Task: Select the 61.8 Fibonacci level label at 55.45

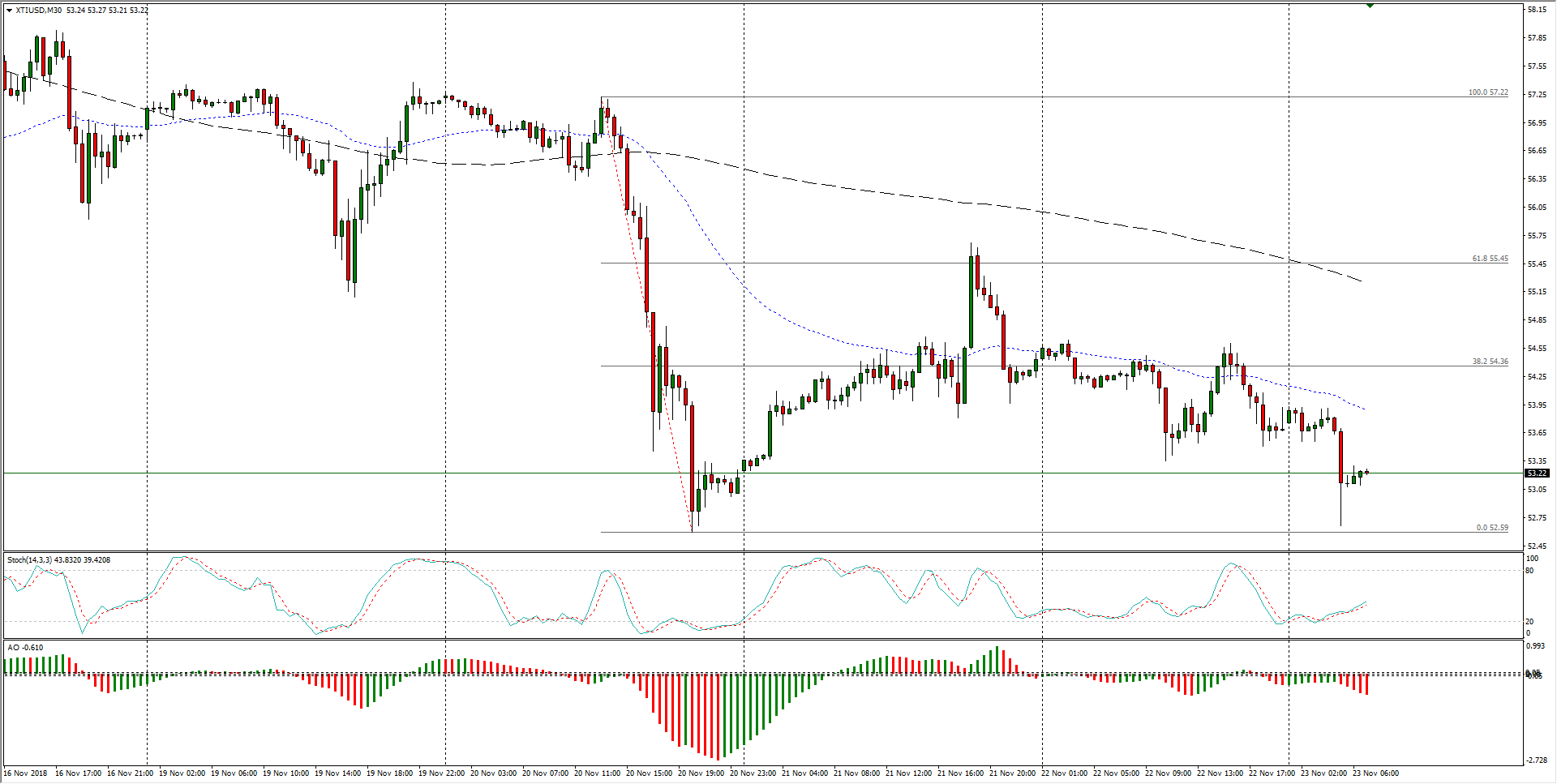Action: tap(1490, 259)
